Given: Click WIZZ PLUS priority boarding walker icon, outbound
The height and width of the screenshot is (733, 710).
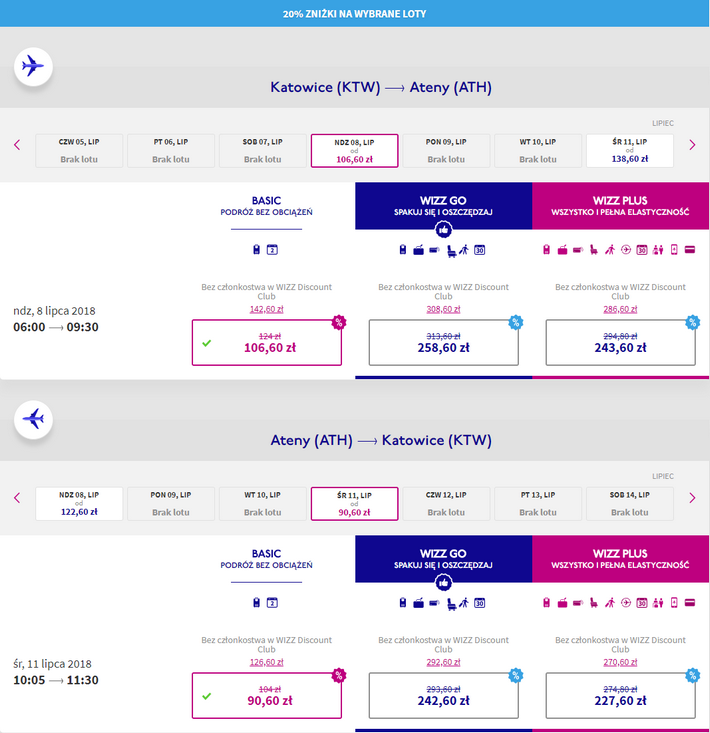Looking at the screenshot, I should click(610, 250).
